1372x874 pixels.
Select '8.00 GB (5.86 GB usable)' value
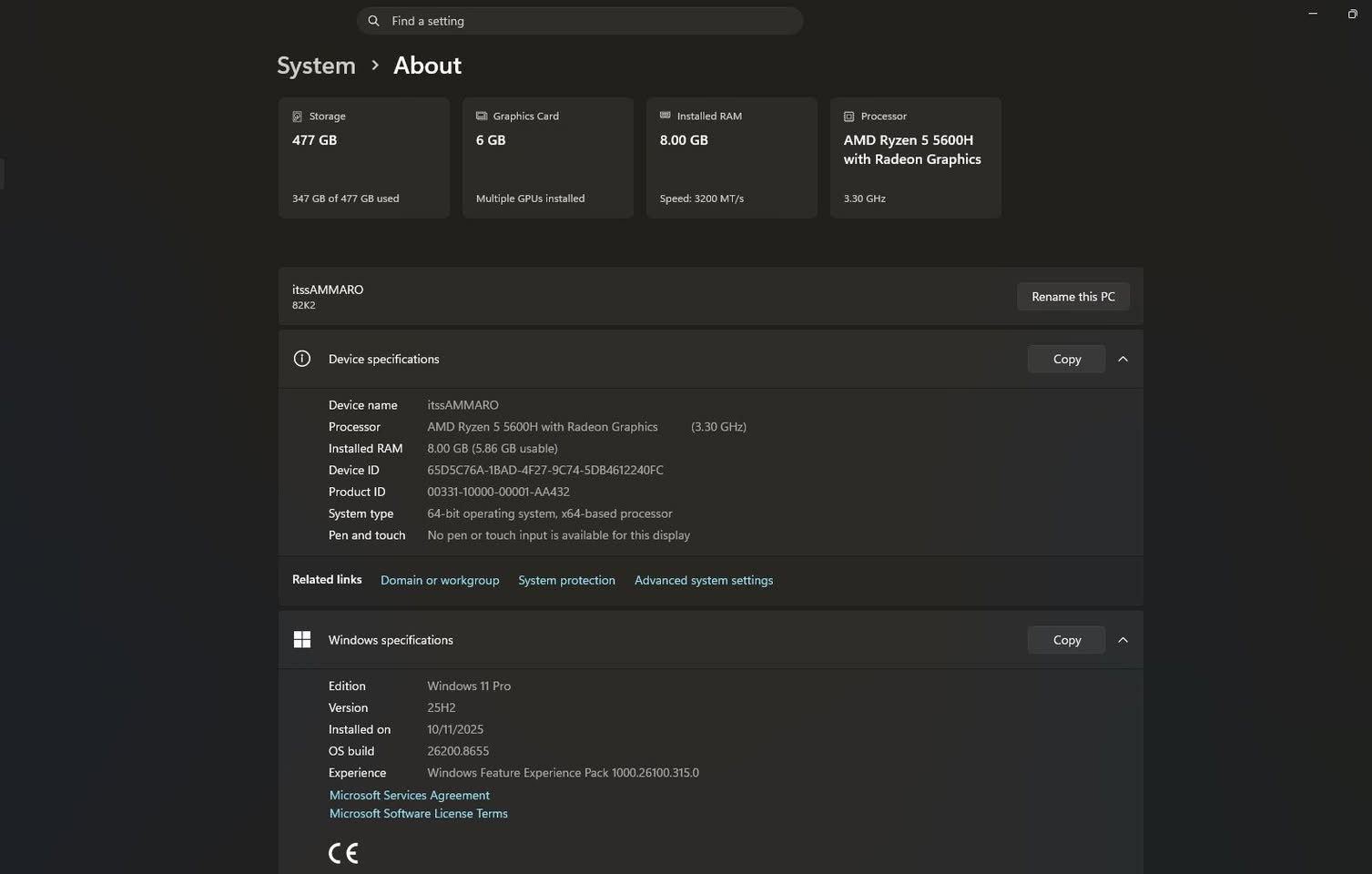(493, 449)
